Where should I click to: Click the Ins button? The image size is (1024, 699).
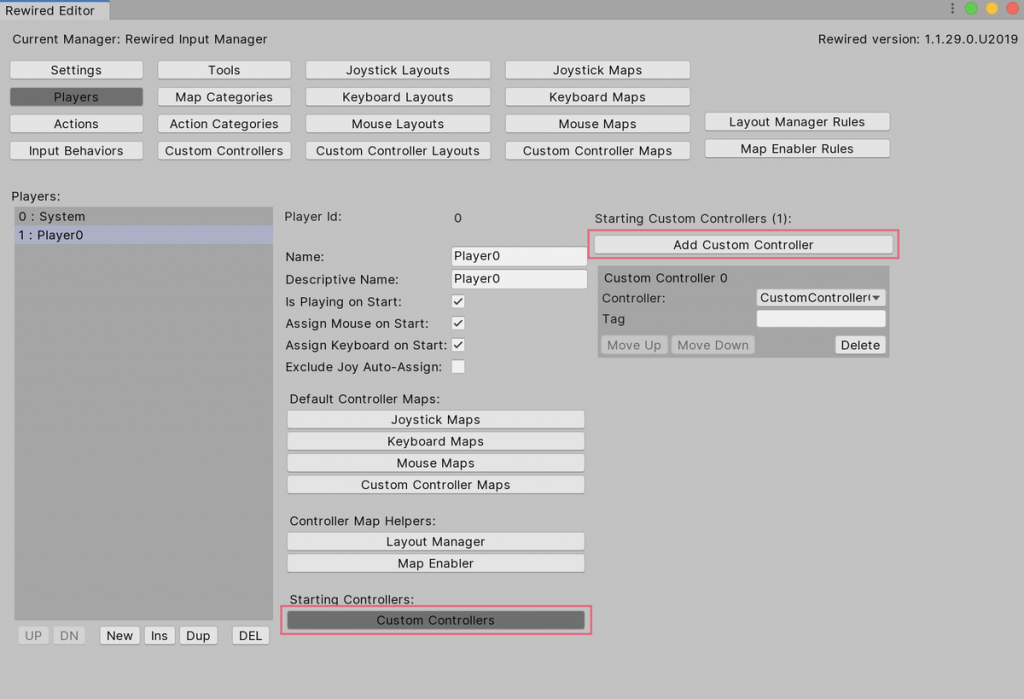click(159, 636)
